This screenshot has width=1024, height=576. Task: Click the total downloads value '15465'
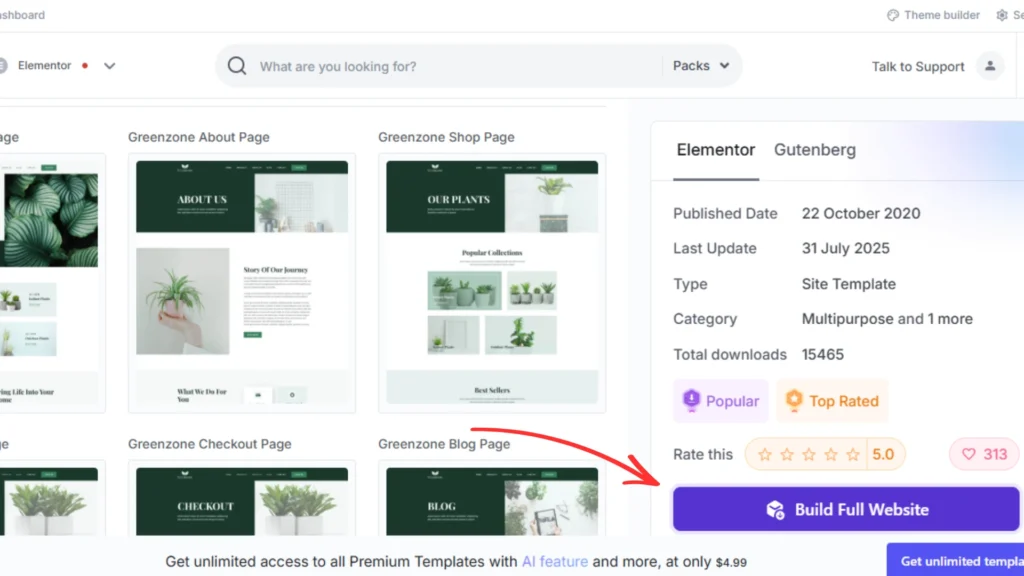[x=823, y=355]
